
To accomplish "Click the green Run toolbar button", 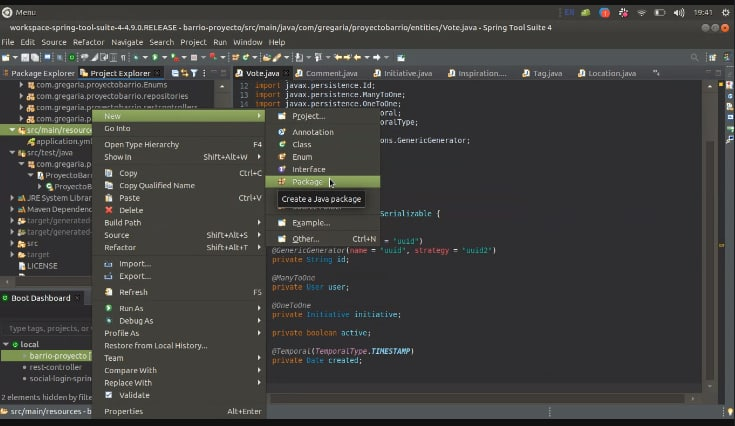I will tap(155, 58).
